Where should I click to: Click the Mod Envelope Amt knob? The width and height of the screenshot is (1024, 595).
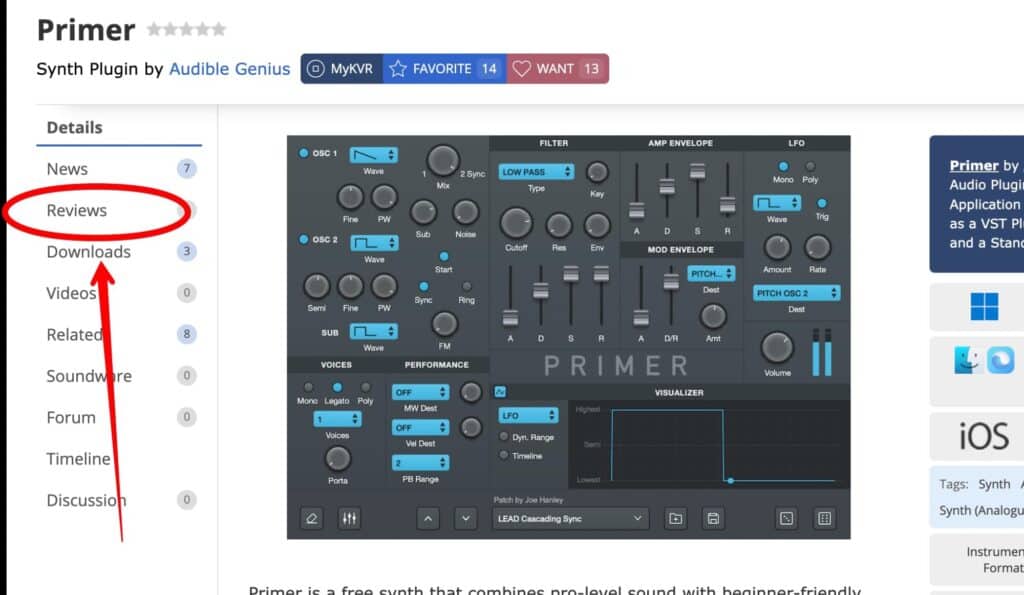click(x=713, y=317)
